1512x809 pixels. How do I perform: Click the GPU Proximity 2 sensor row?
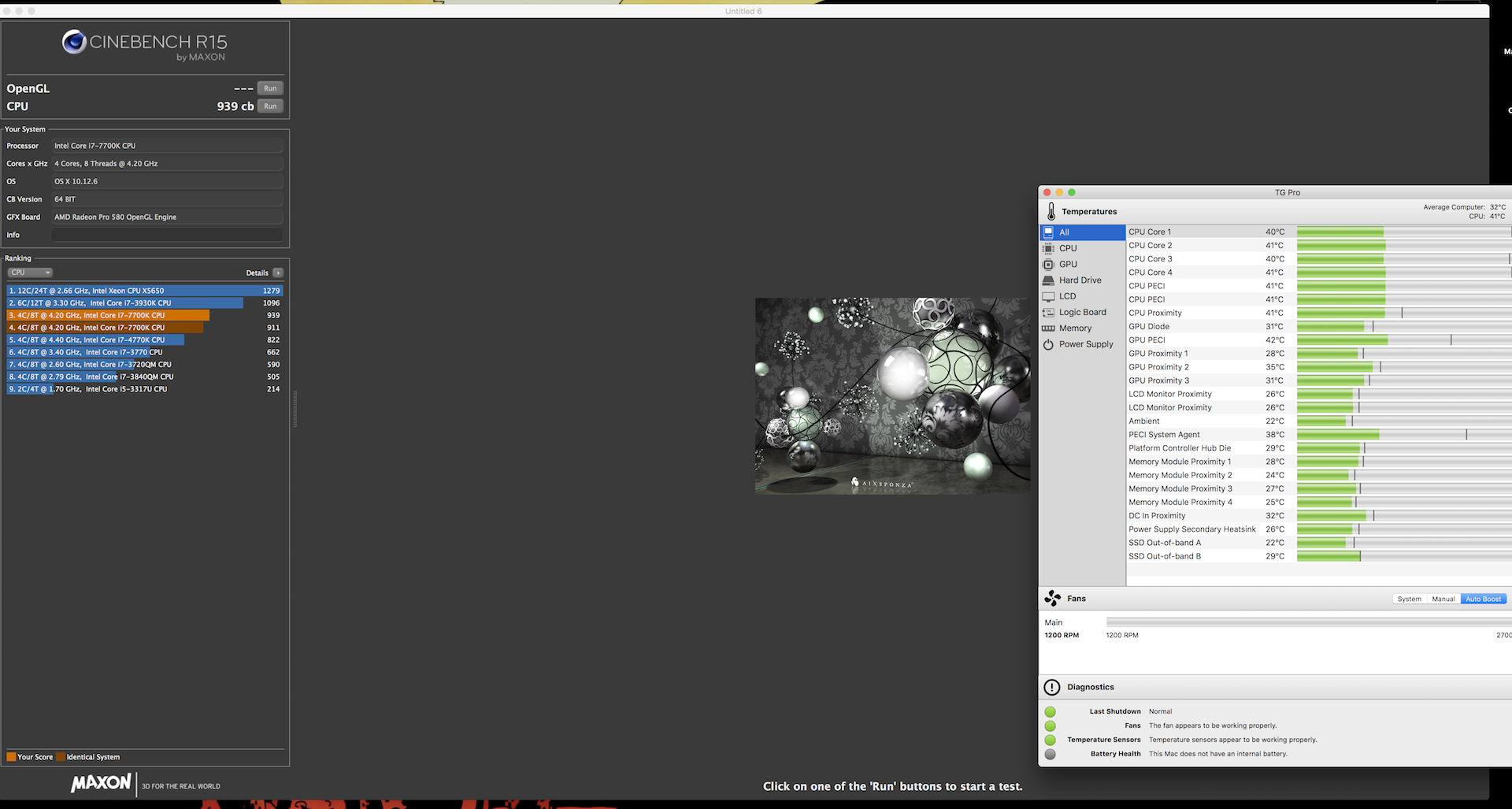pos(1319,367)
